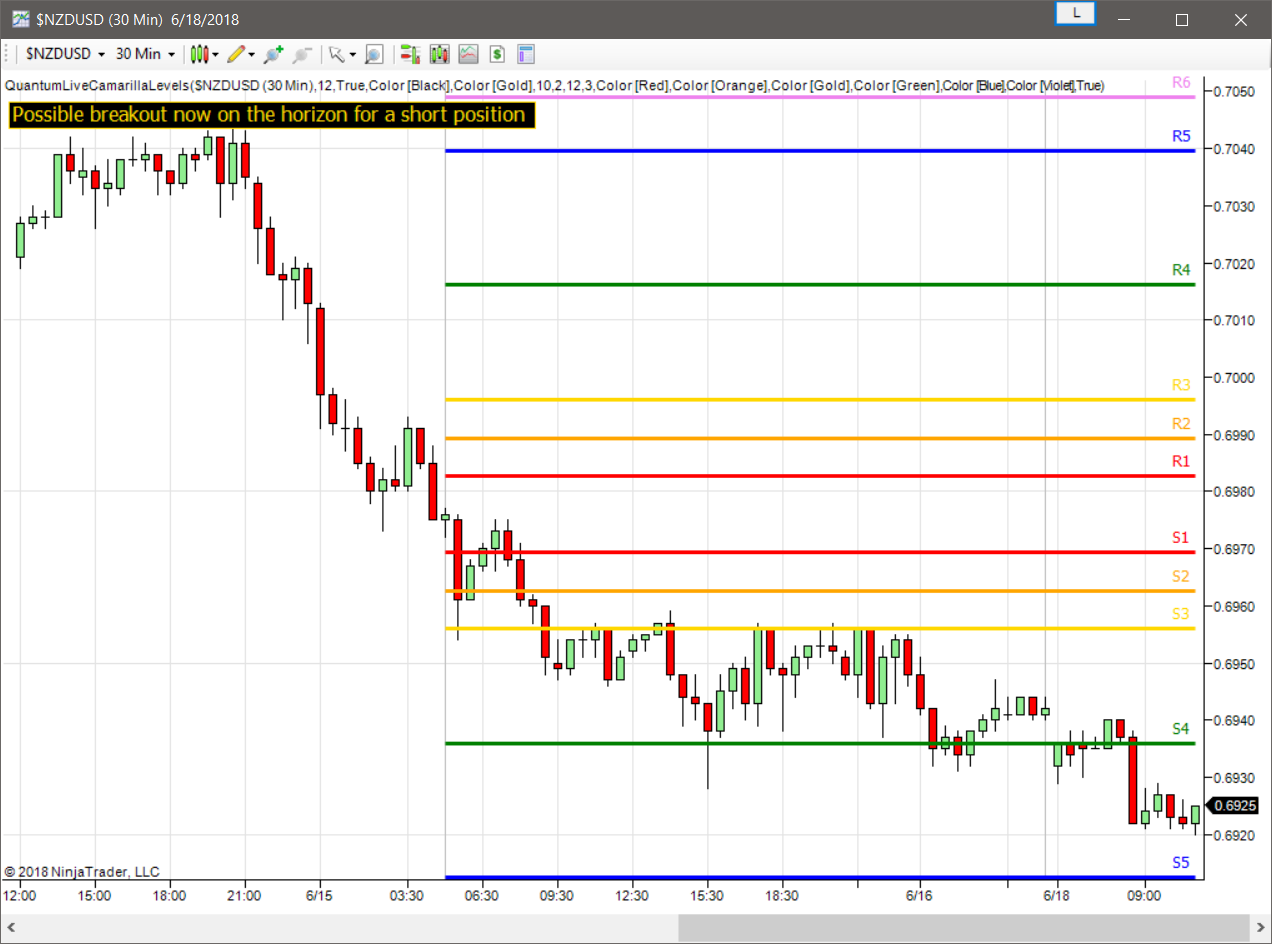Open the Indicators chart icon

tap(468, 54)
